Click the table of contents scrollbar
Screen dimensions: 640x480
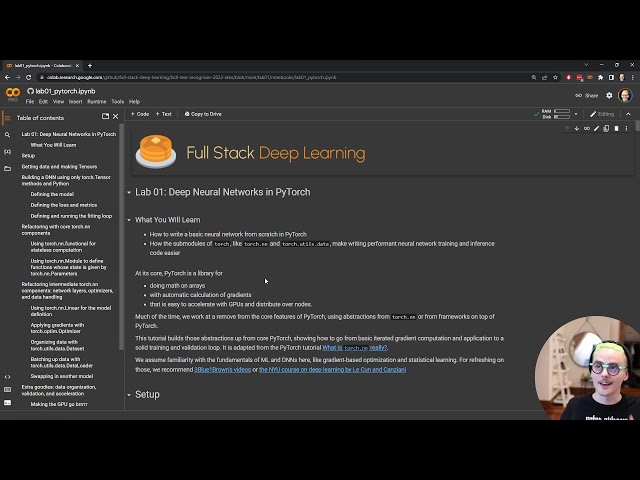tap(121, 237)
